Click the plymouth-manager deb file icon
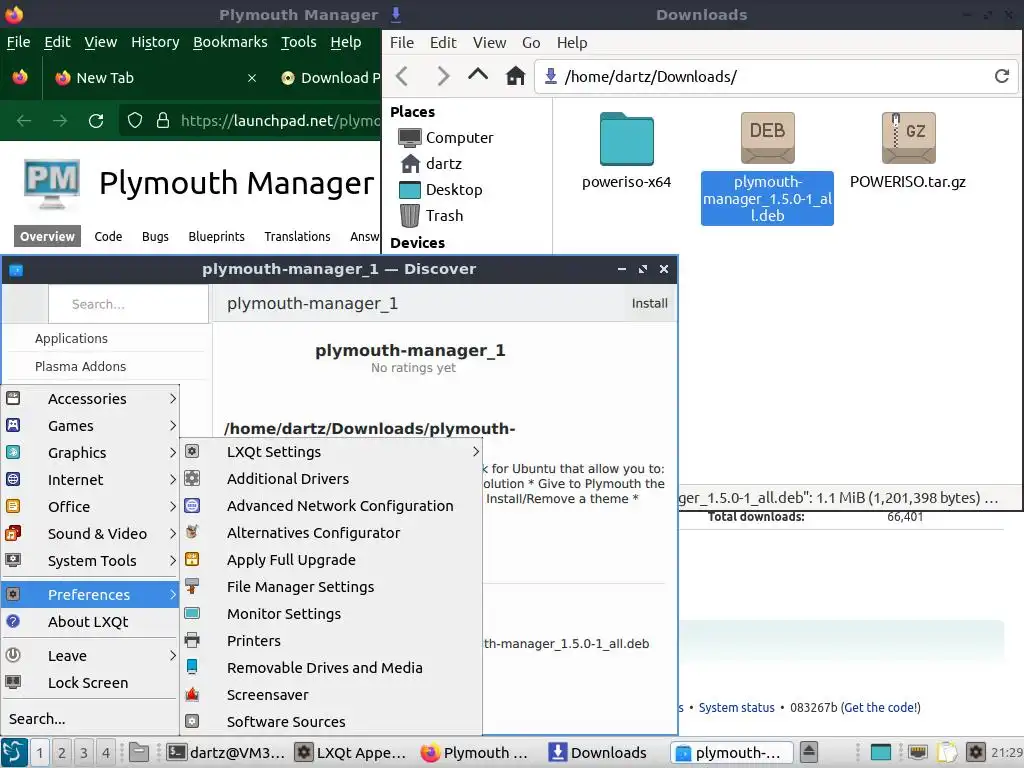This screenshot has height=768, width=1024. pos(767,138)
